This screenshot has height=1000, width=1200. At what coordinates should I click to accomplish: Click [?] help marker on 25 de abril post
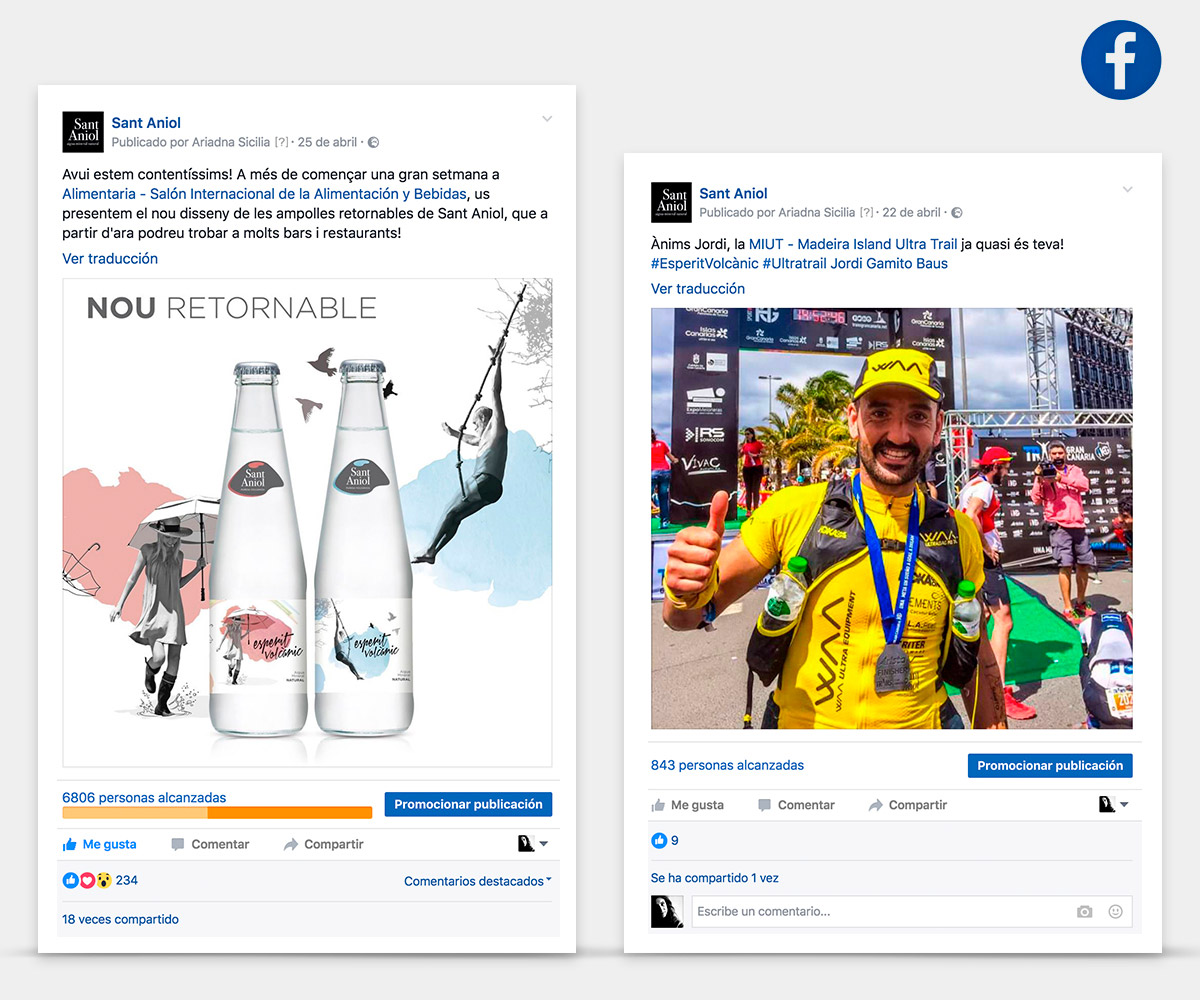click(282, 142)
